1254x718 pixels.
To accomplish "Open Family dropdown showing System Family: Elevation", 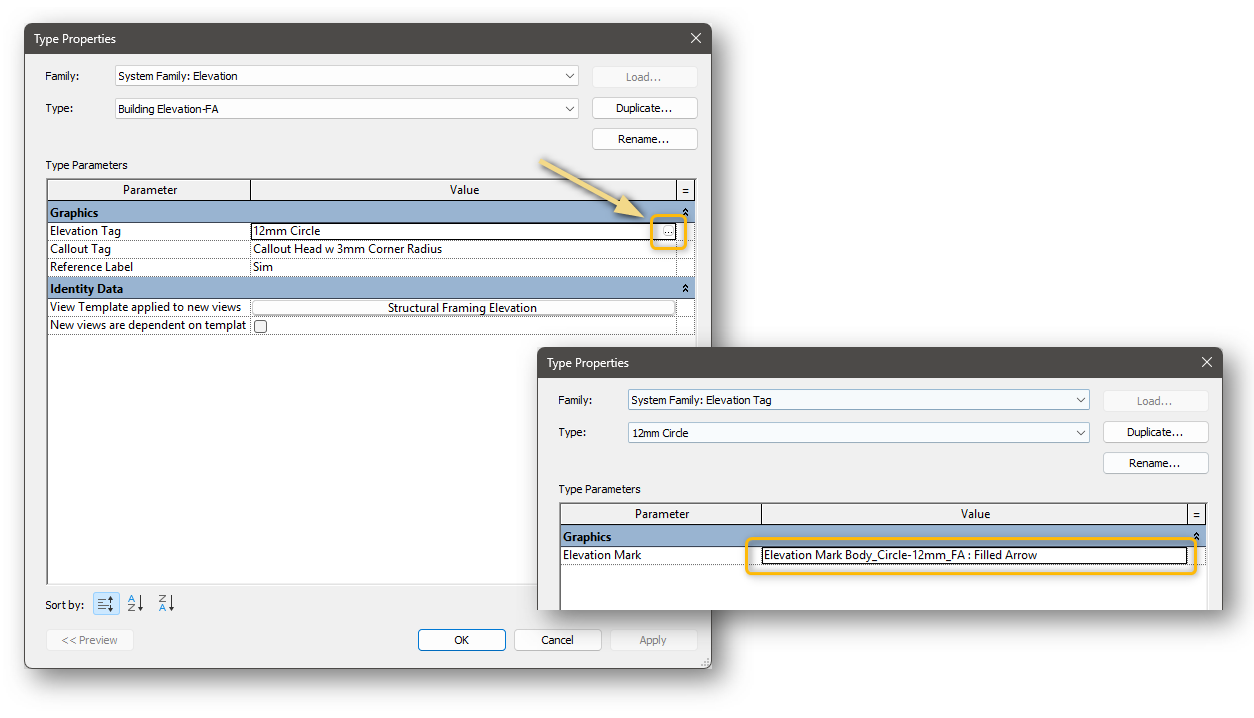I will click(x=347, y=76).
